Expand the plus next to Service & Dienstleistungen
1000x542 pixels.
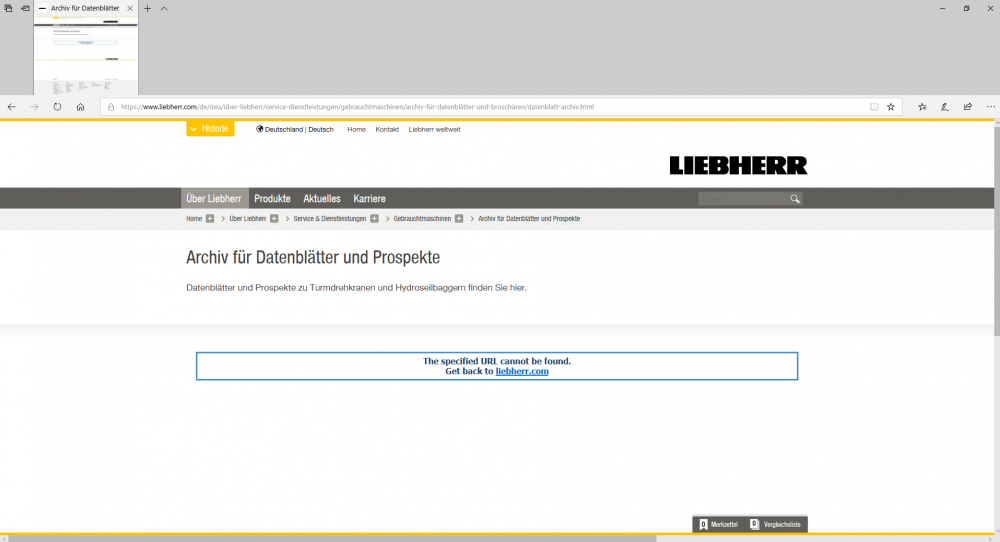click(374, 219)
